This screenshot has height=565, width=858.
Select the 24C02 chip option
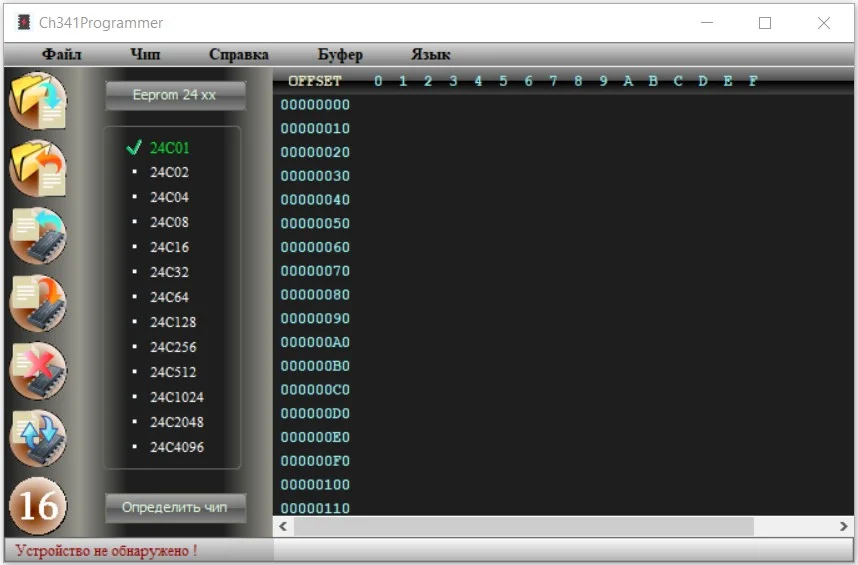pyautogui.click(x=170, y=172)
